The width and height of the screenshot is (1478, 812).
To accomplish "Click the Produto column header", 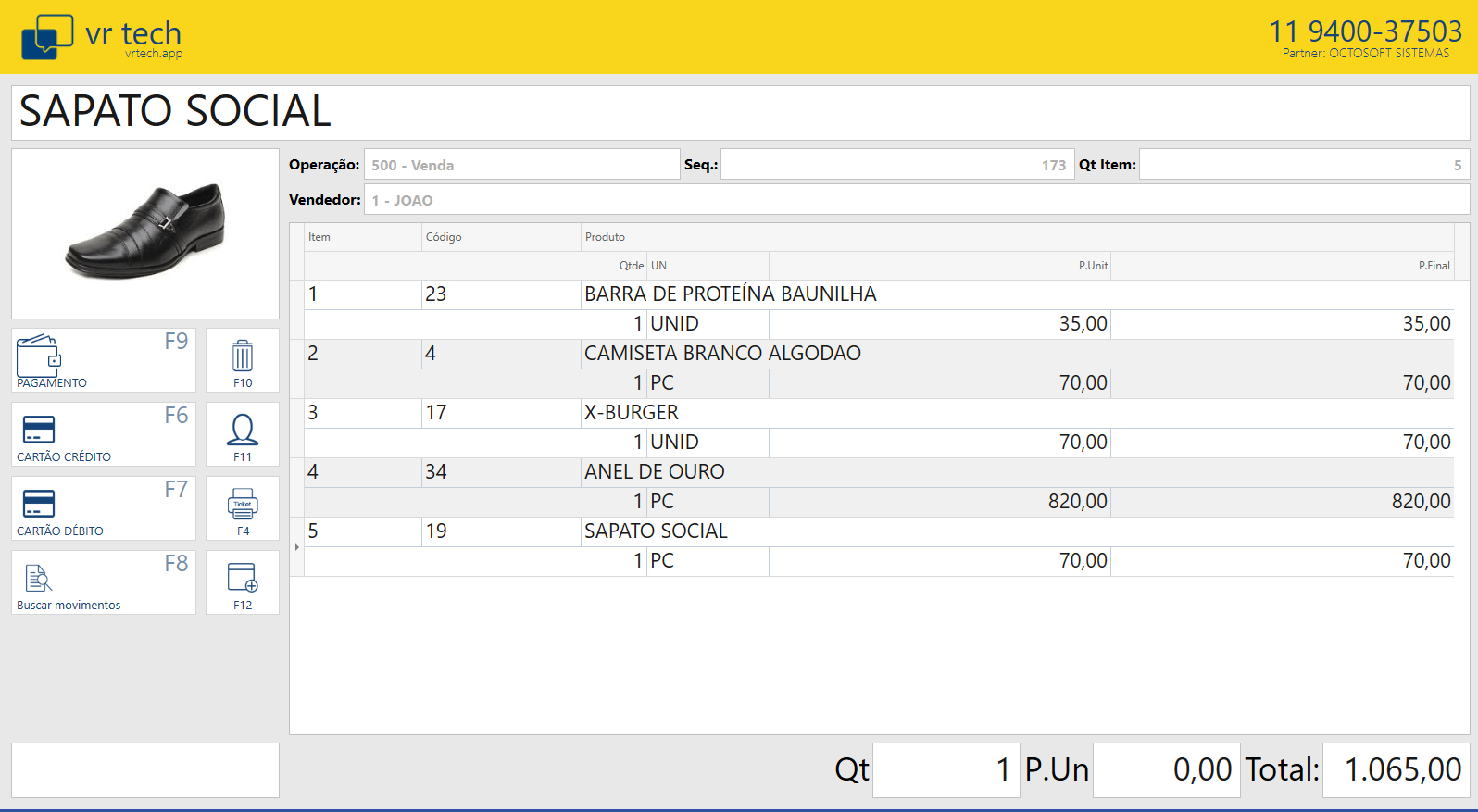I will tap(606, 237).
